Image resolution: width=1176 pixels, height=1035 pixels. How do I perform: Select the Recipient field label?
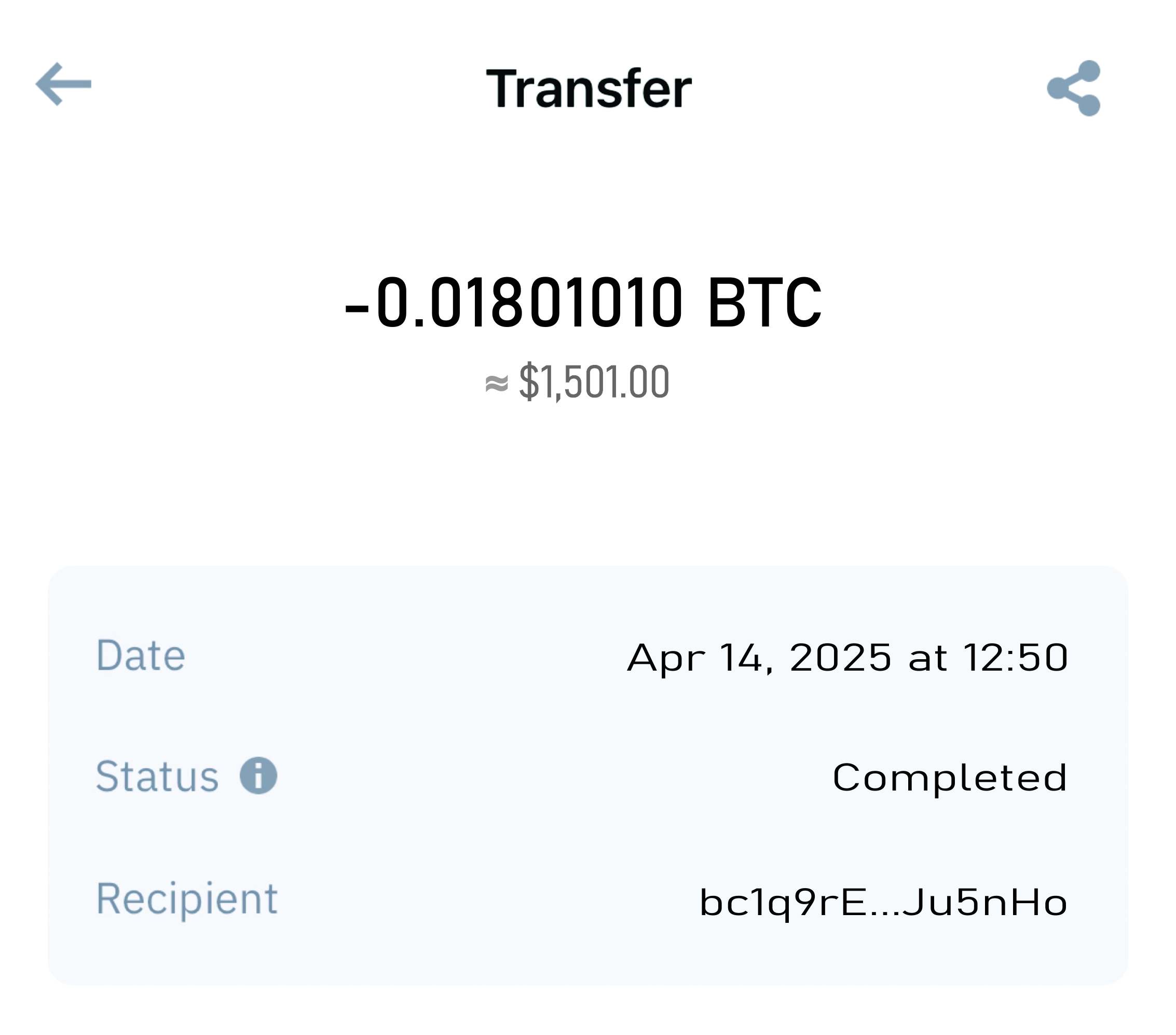(x=187, y=899)
